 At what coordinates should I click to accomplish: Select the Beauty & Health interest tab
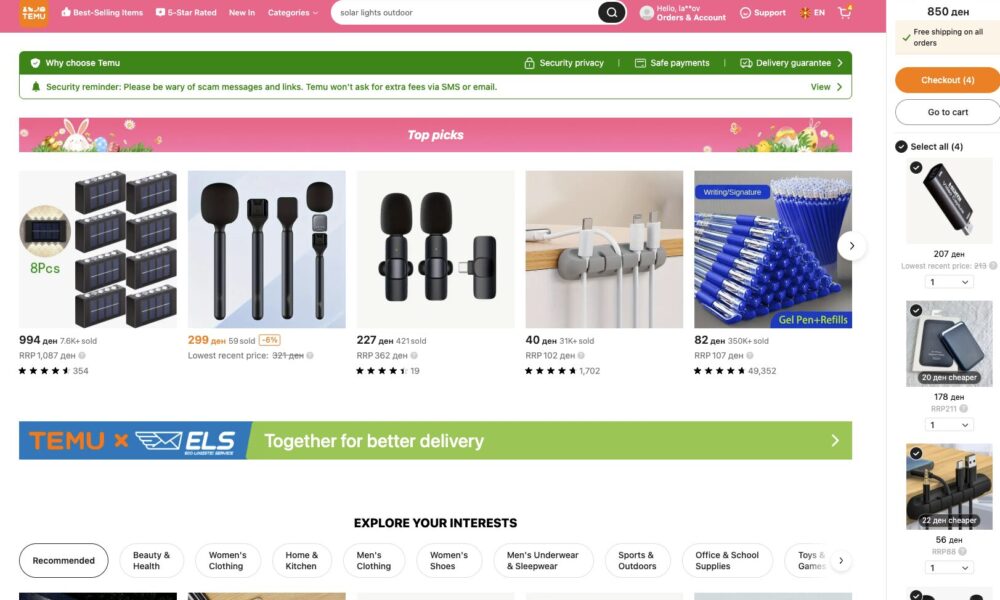[151, 560]
